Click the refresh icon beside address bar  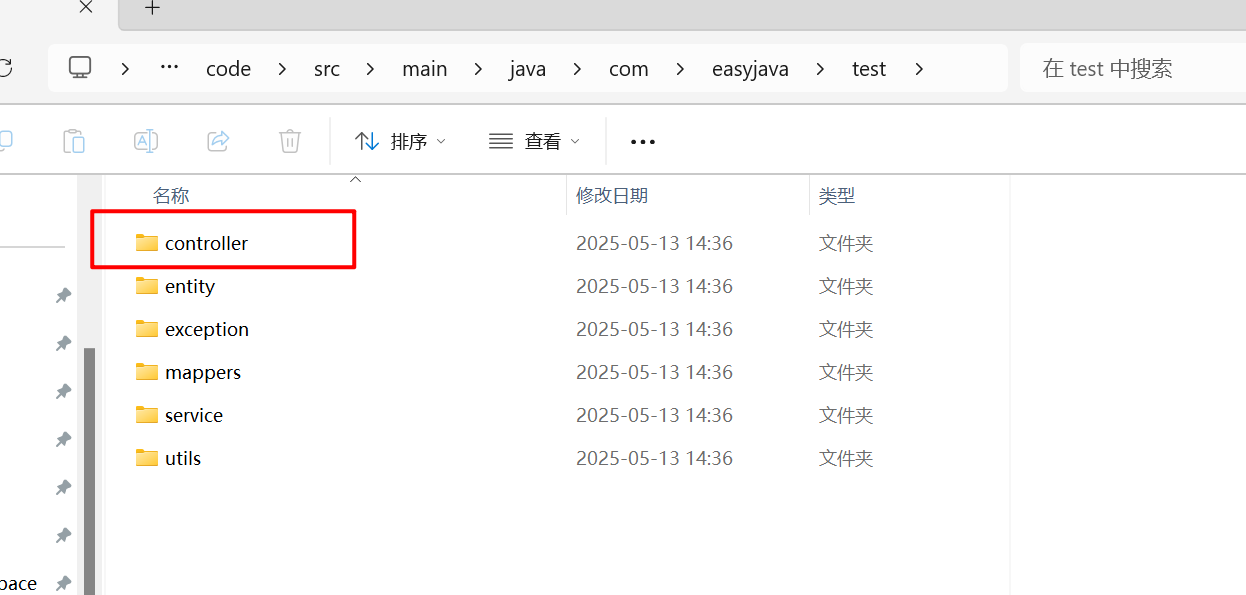coord(5,68)
